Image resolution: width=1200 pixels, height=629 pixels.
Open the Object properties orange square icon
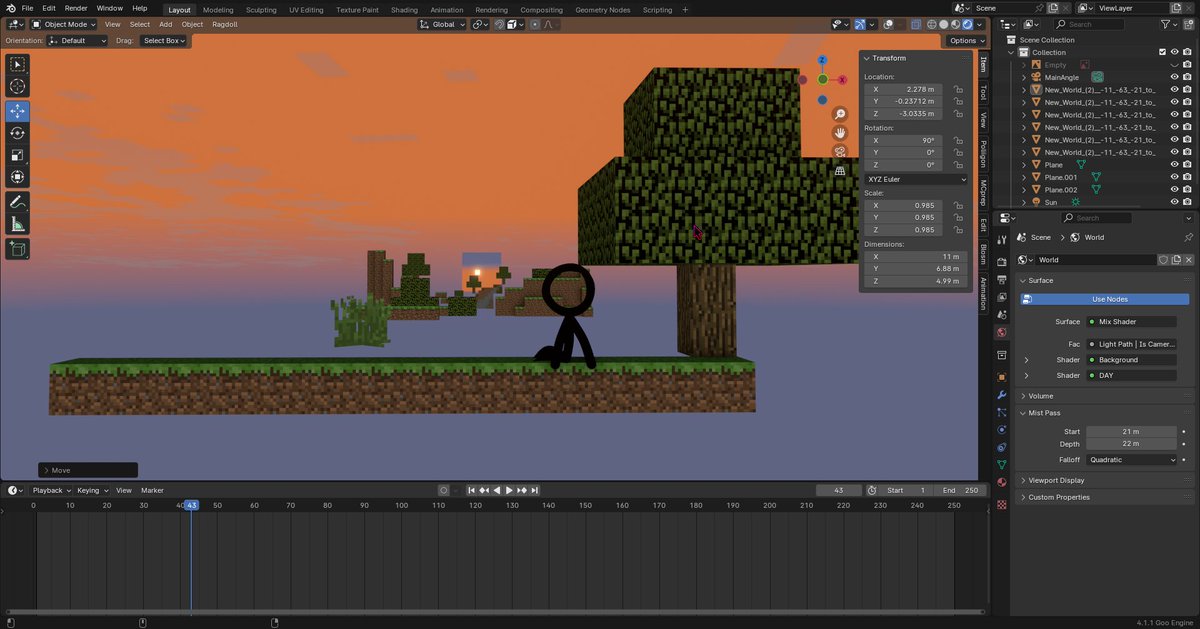[x=1002, y=378]
